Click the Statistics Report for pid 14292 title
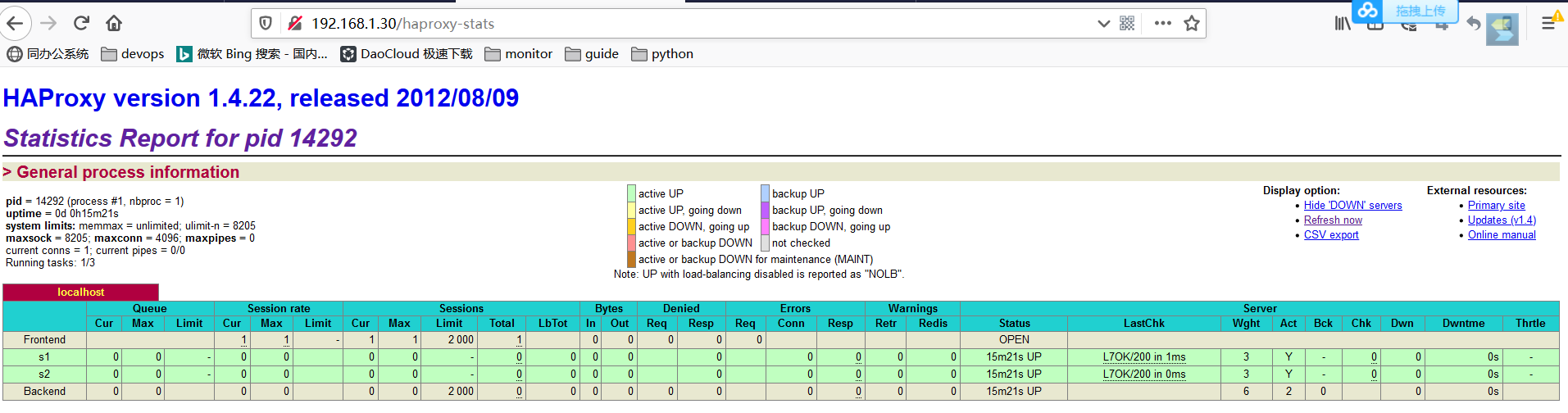 pyautogui.click(x=180, y=138)
